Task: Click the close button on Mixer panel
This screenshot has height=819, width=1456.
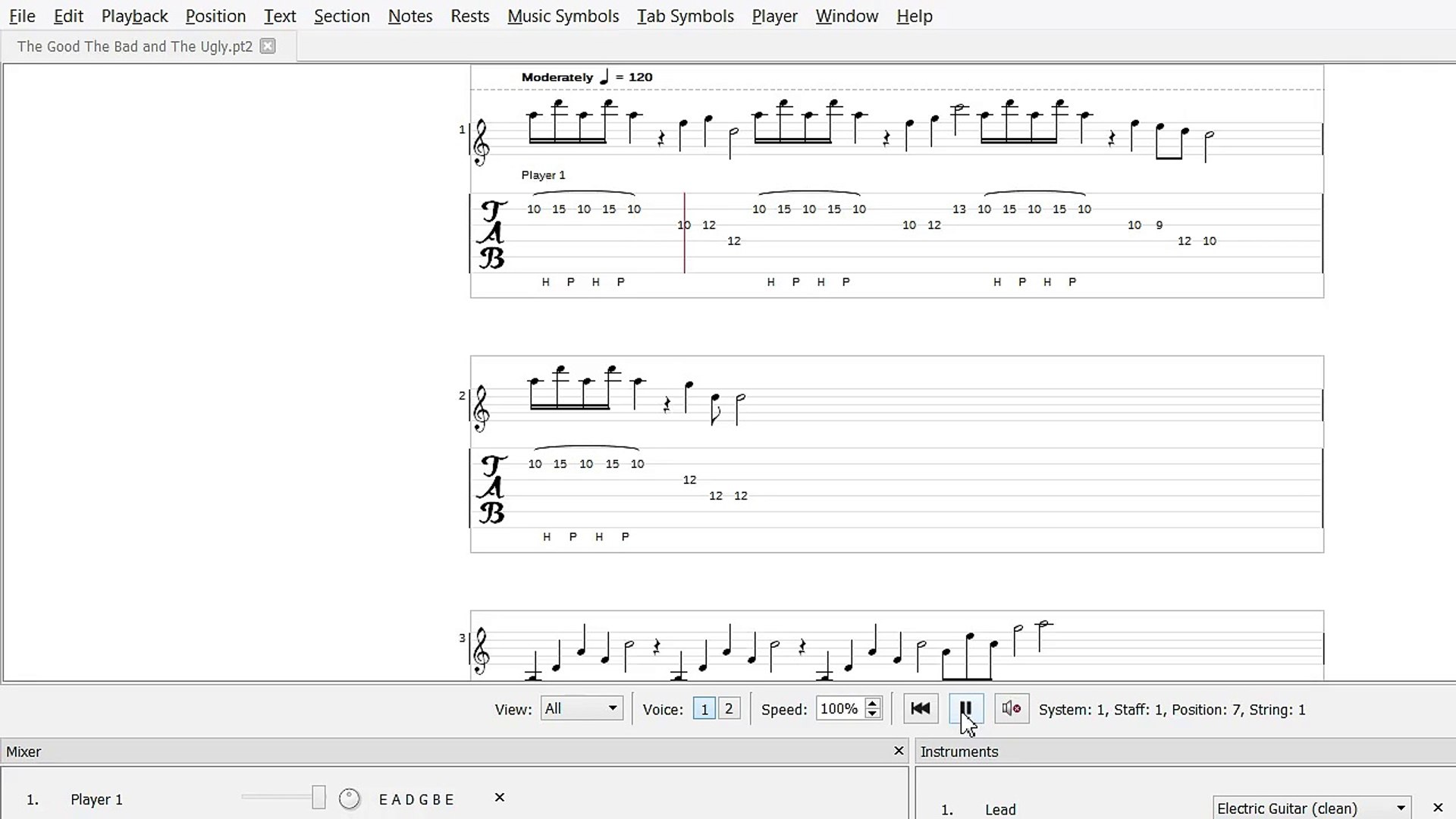Action: coord(898,751)
